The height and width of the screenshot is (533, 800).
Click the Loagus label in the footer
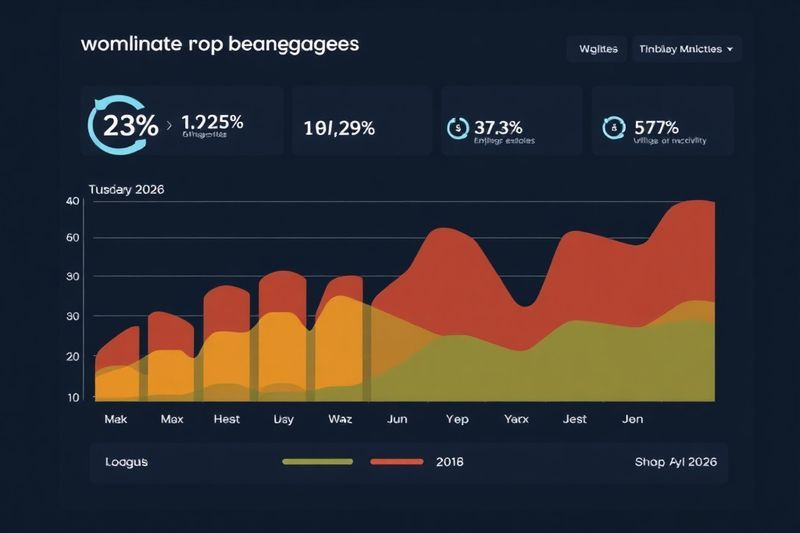[x=125, y=462]
